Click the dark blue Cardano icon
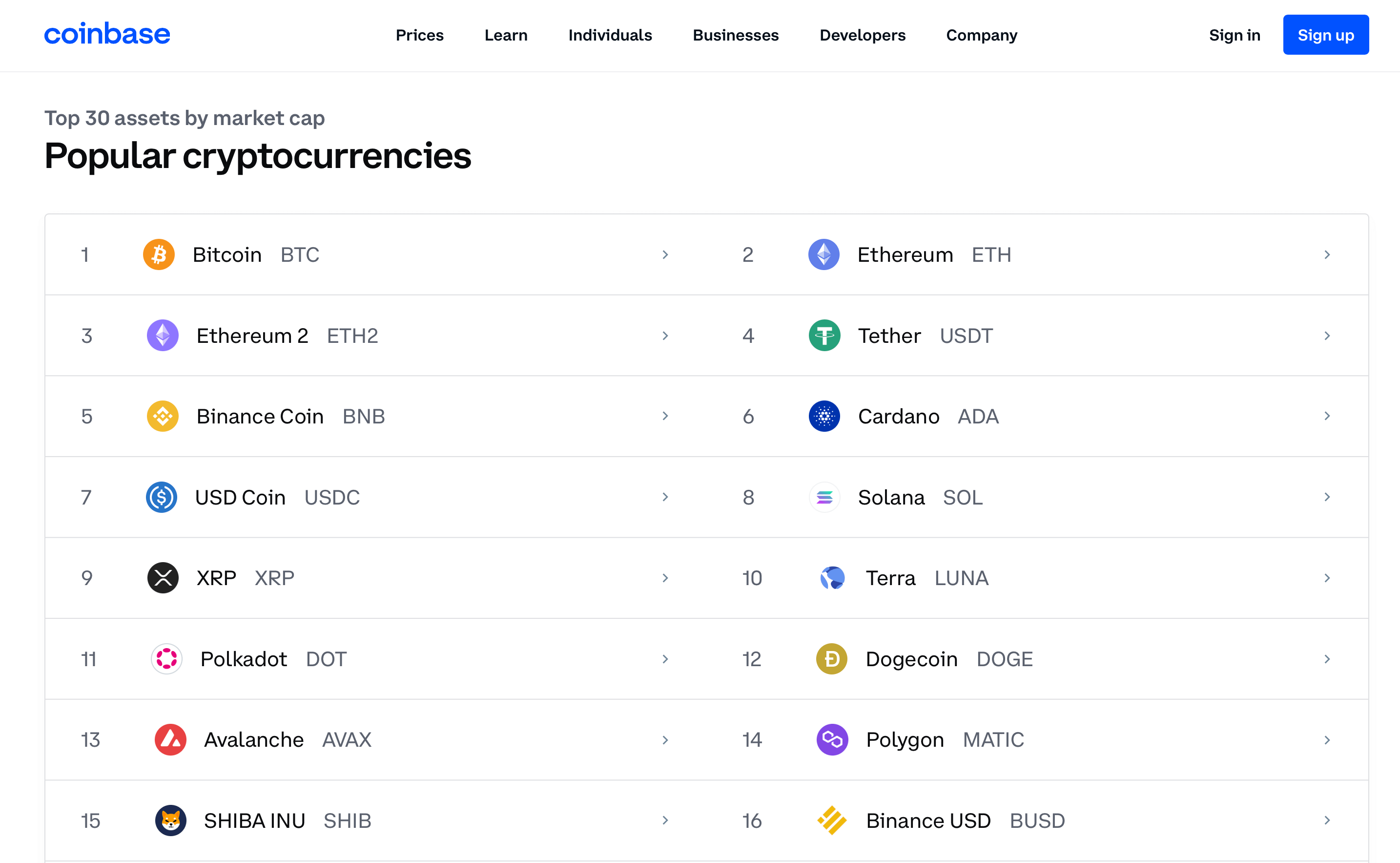This screenshot has height=863, width=1400. 824,416
